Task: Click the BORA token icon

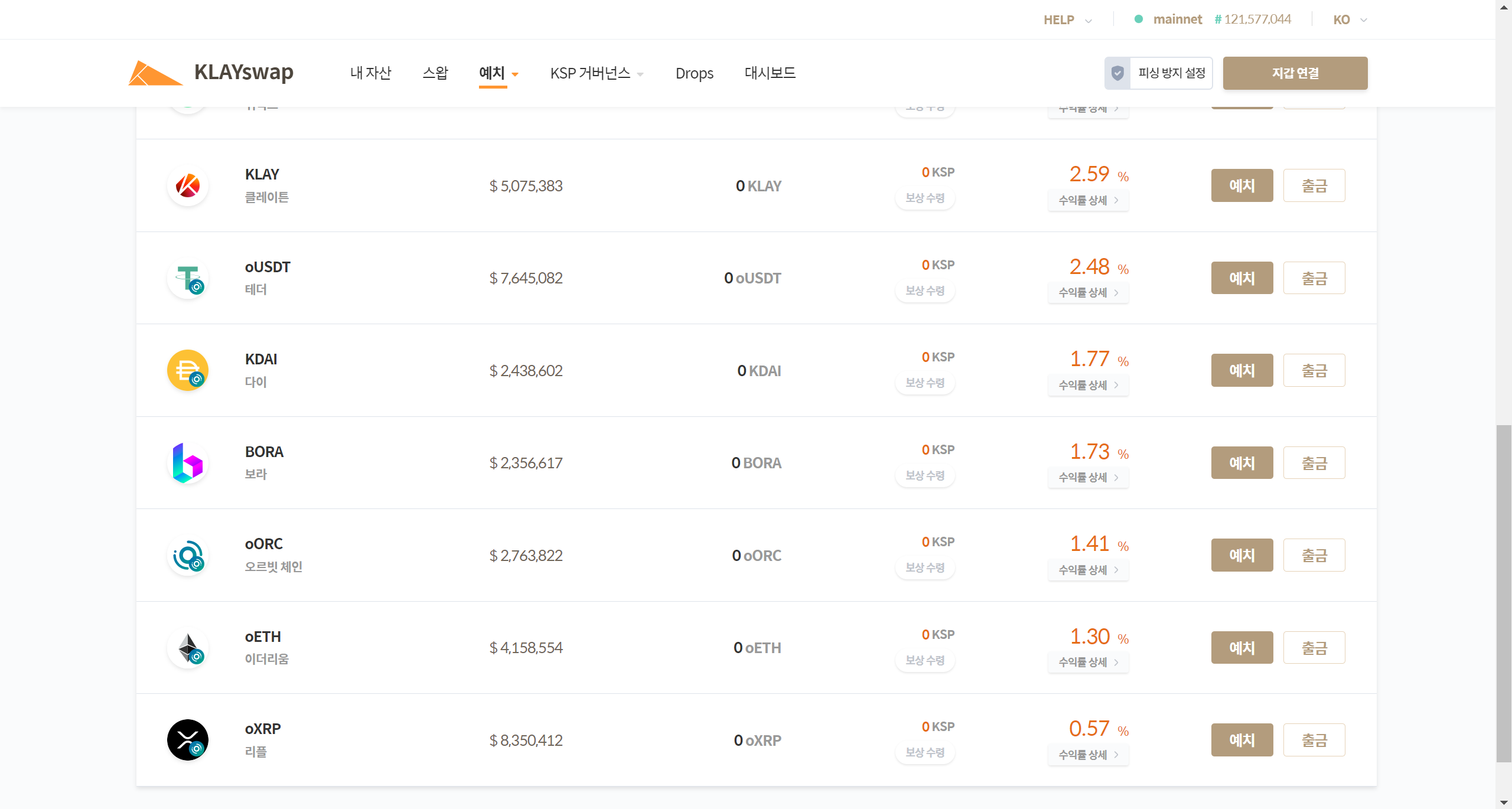Action: pyautogui.click(x=188, y=463)
